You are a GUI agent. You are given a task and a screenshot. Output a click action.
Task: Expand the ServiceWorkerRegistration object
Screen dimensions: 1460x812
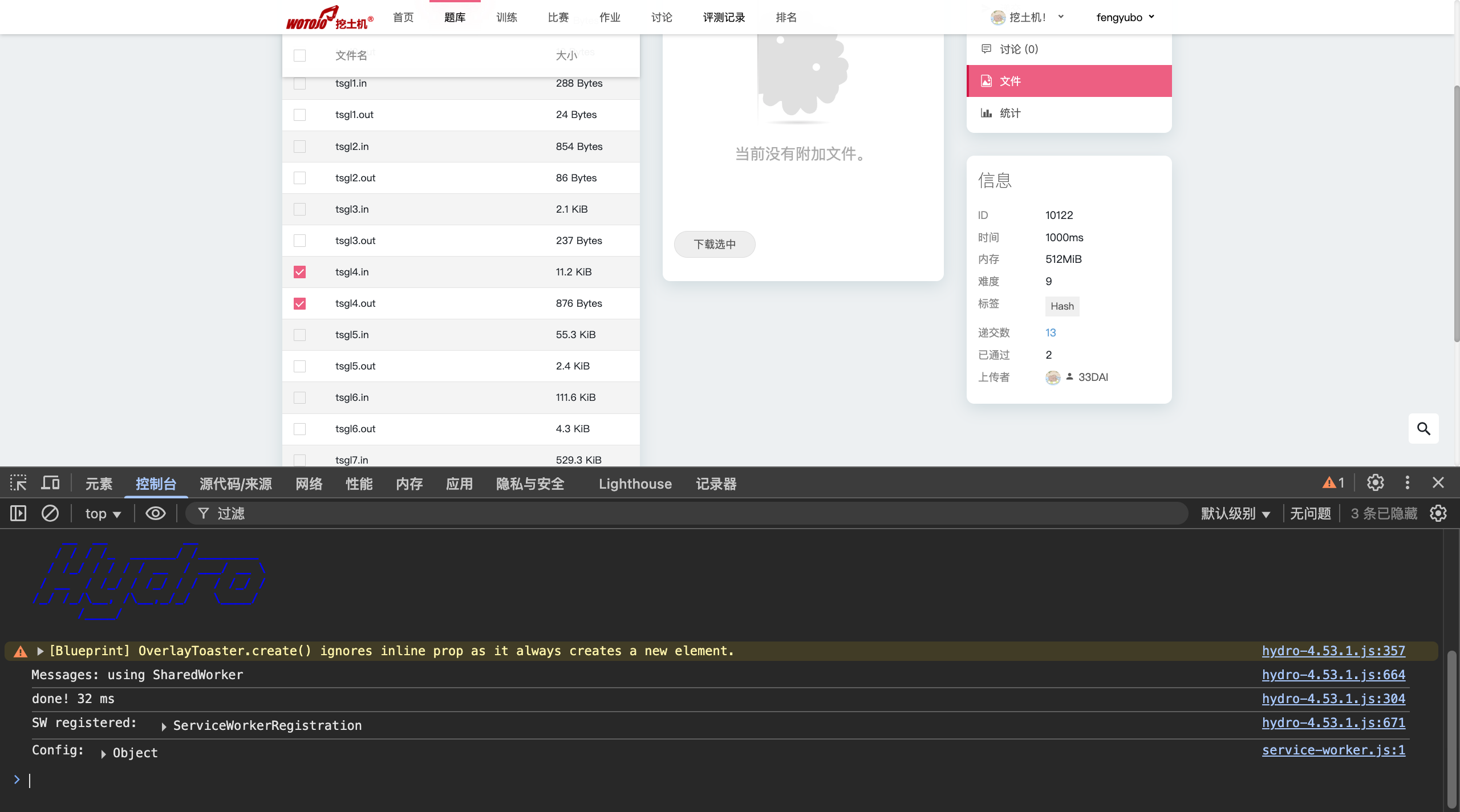(164, 726)
